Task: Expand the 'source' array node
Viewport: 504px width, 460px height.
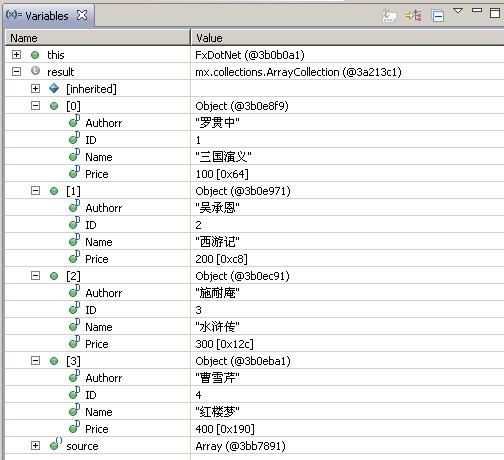Action: pyautogui.click(x=35, y=446)
